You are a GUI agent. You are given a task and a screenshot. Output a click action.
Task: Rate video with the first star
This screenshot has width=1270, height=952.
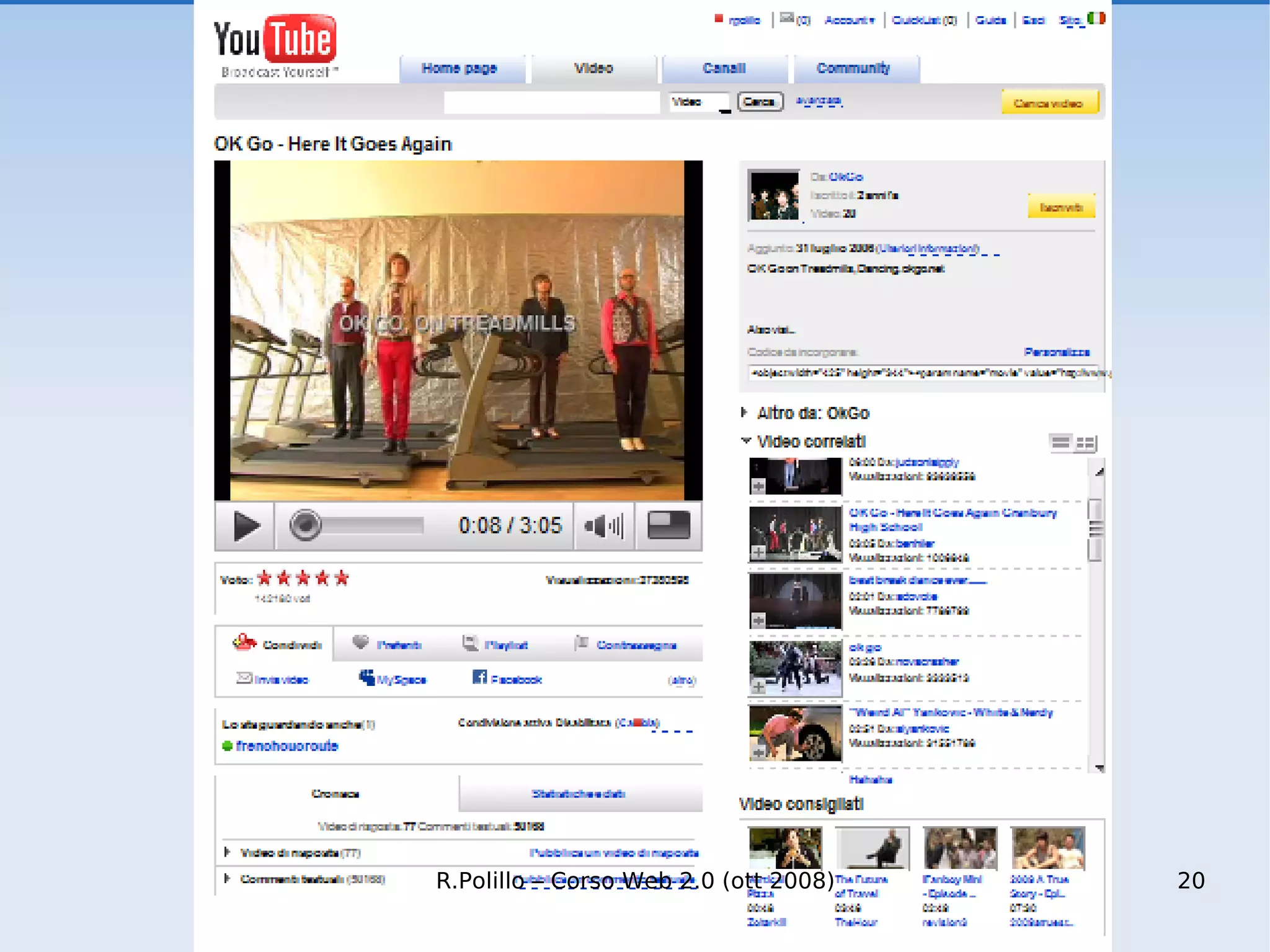tap(265, 578)
